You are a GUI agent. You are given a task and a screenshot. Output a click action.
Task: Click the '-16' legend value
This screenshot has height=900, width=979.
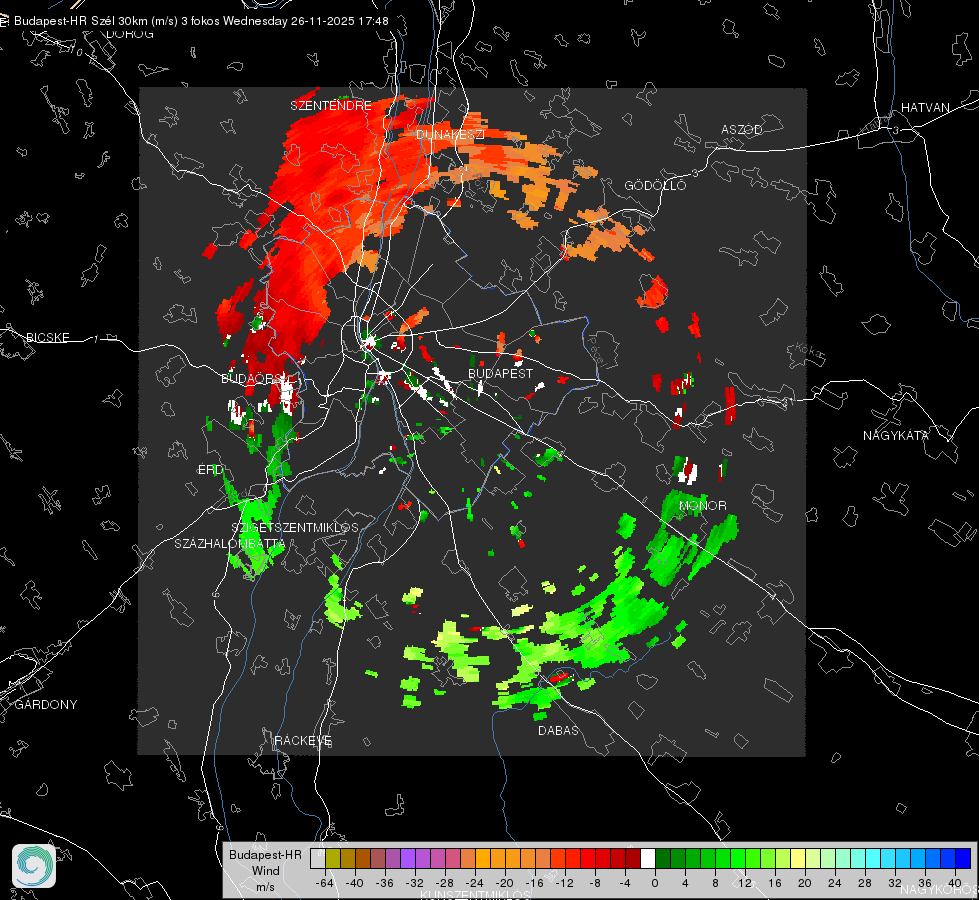point(534,883)
